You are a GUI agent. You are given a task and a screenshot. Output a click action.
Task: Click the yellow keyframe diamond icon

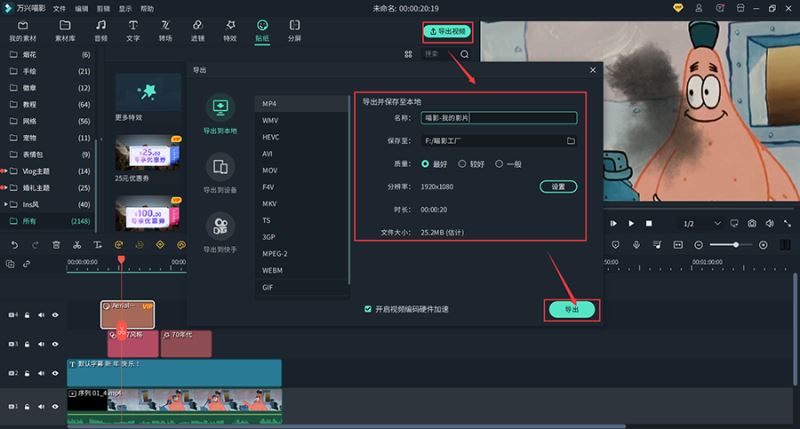[160, 245]
